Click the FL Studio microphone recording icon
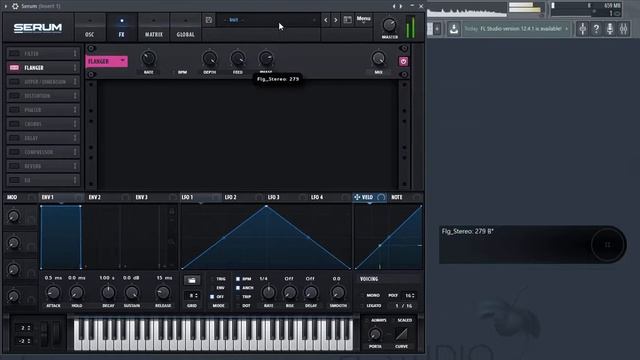This screenshot has width=640, height=360. point(610,29)
